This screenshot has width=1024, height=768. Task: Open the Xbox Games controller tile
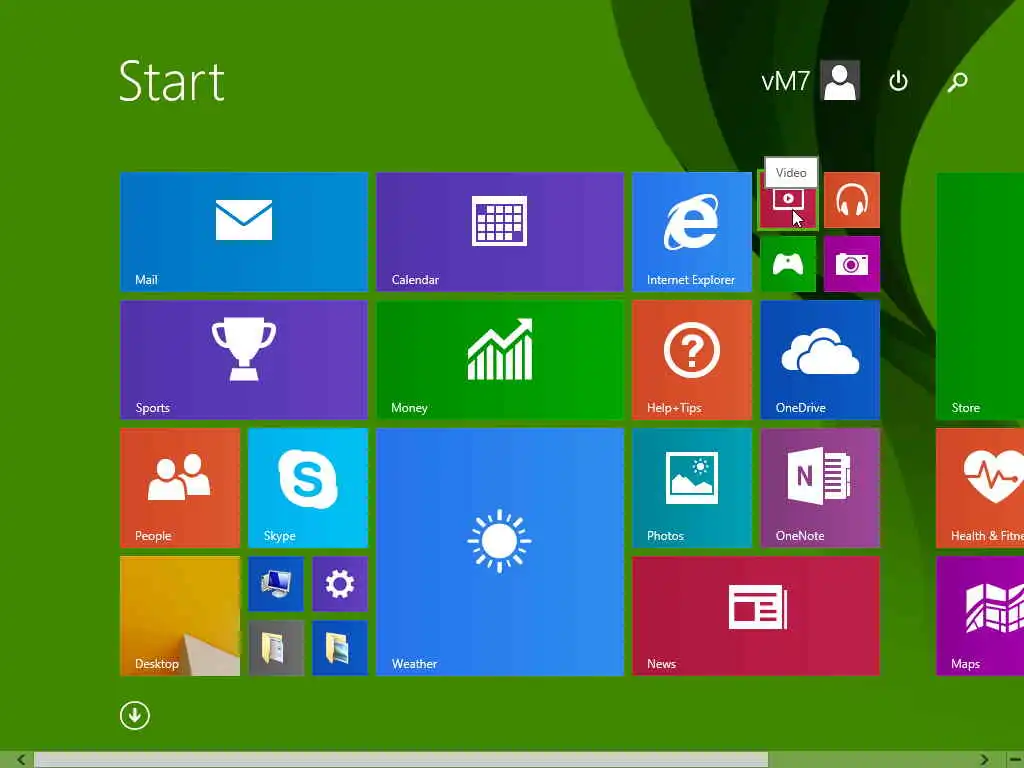click(788, 264)
